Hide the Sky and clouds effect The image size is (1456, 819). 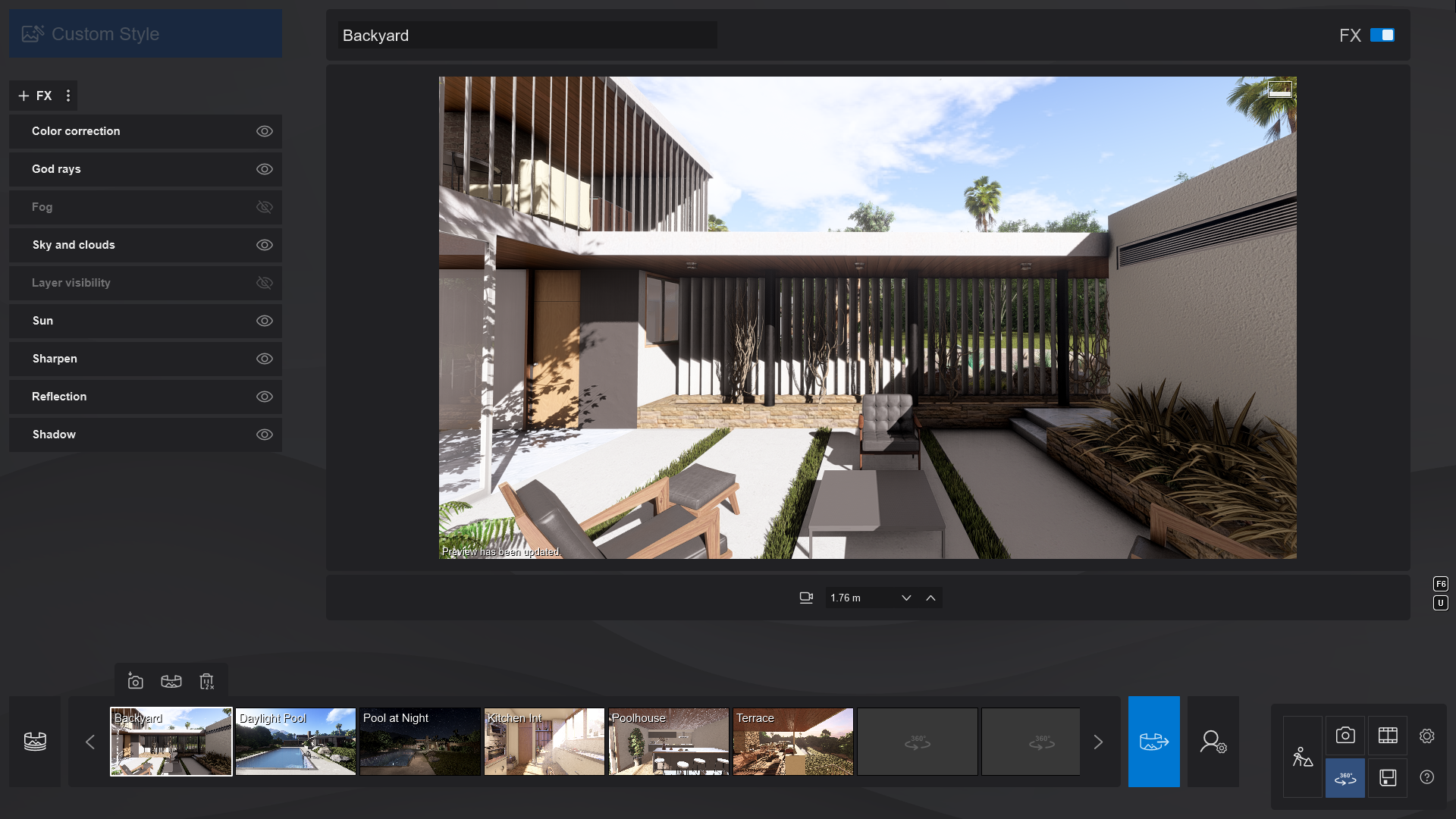click(264, 245)
